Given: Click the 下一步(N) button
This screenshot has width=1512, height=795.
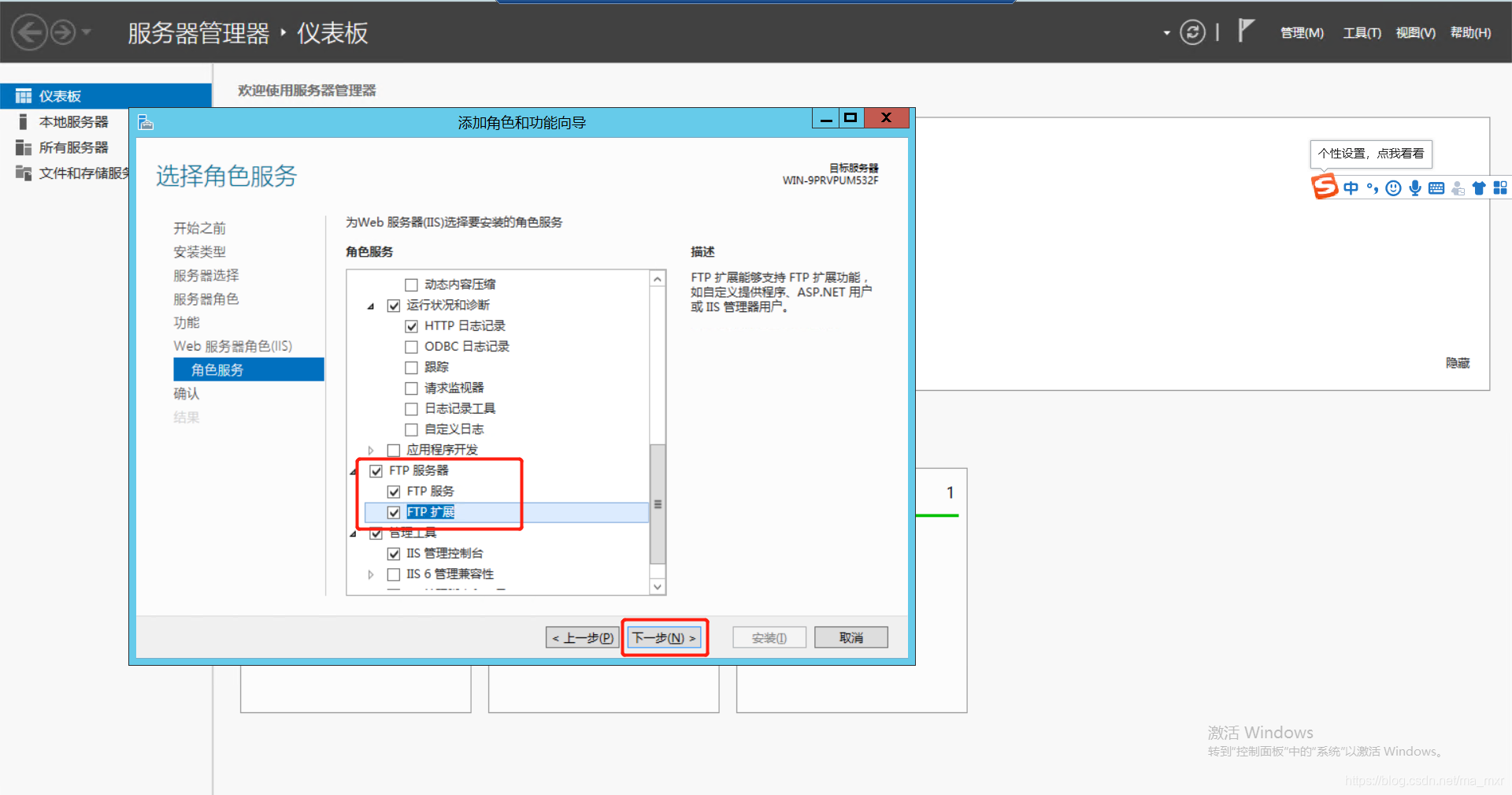Looking at the screenshot, I should pos(664,637).
